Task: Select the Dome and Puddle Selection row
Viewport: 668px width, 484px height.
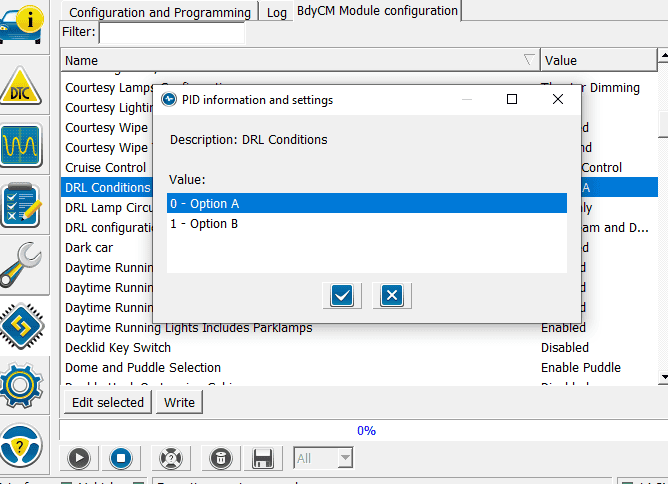Action: click(359, 368)
